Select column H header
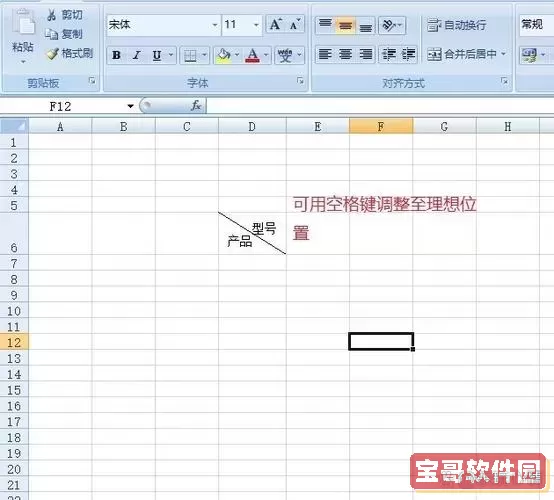 [508, 127]
